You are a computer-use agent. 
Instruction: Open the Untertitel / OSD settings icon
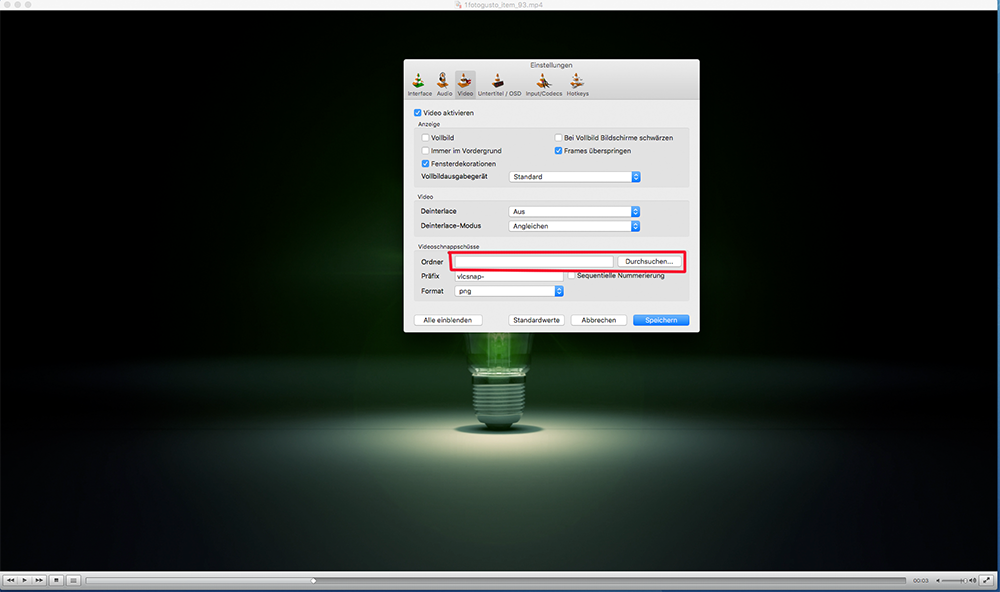click(x=499, y=83)
